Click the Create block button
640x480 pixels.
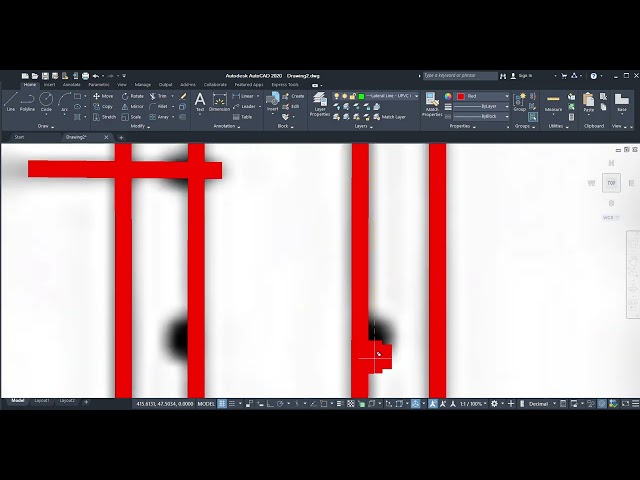pos(293,96)
